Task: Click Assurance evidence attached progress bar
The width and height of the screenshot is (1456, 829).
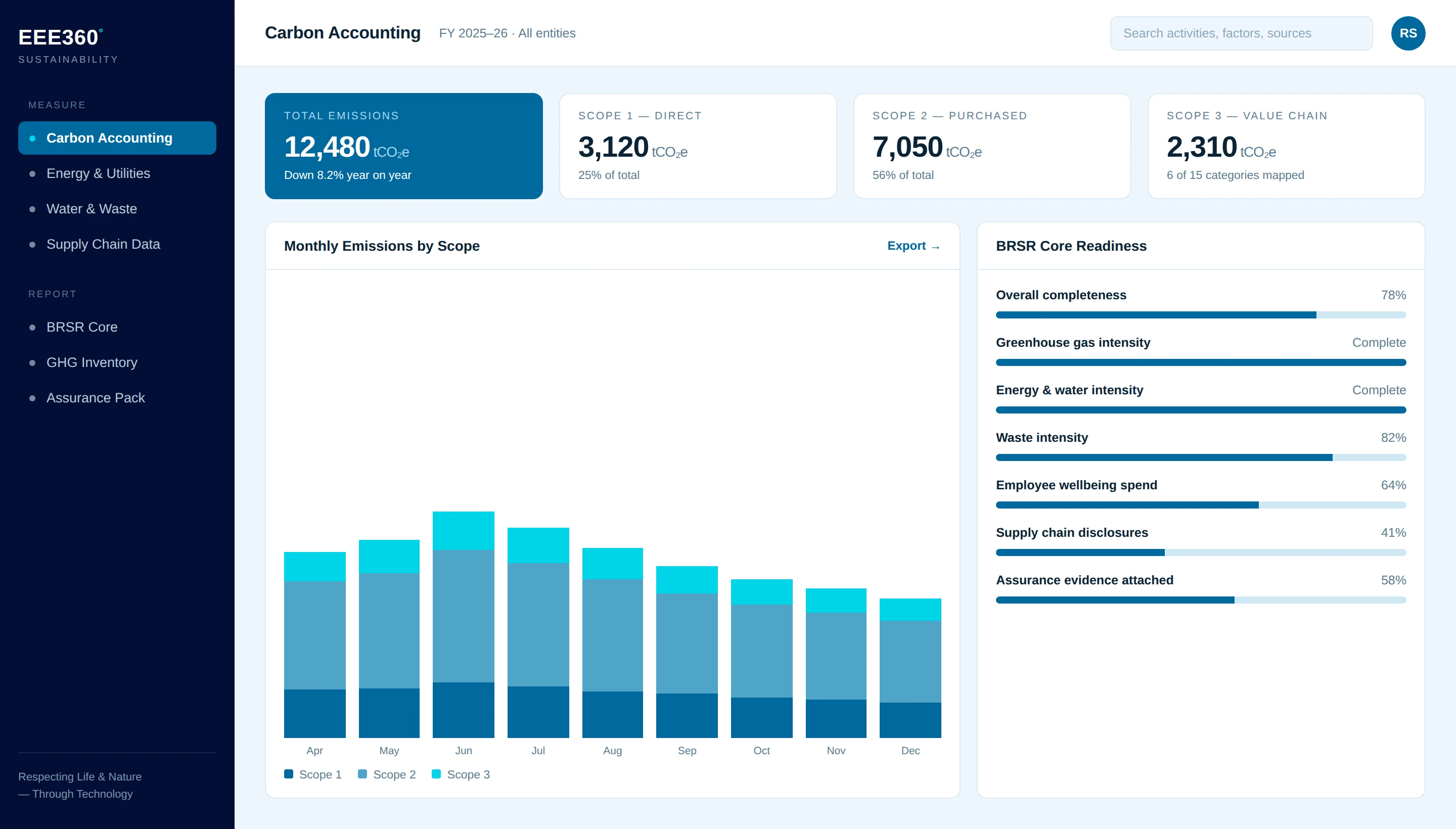Action: [1200, 600]
